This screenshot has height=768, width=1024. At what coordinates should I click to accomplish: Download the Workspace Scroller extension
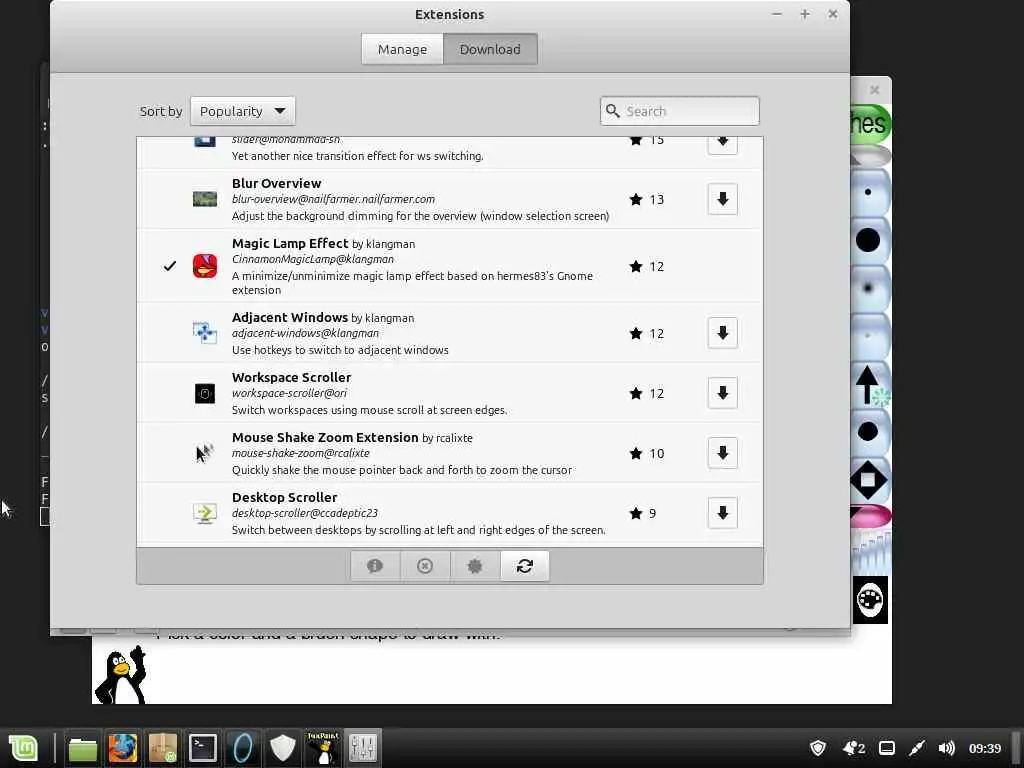722,393
